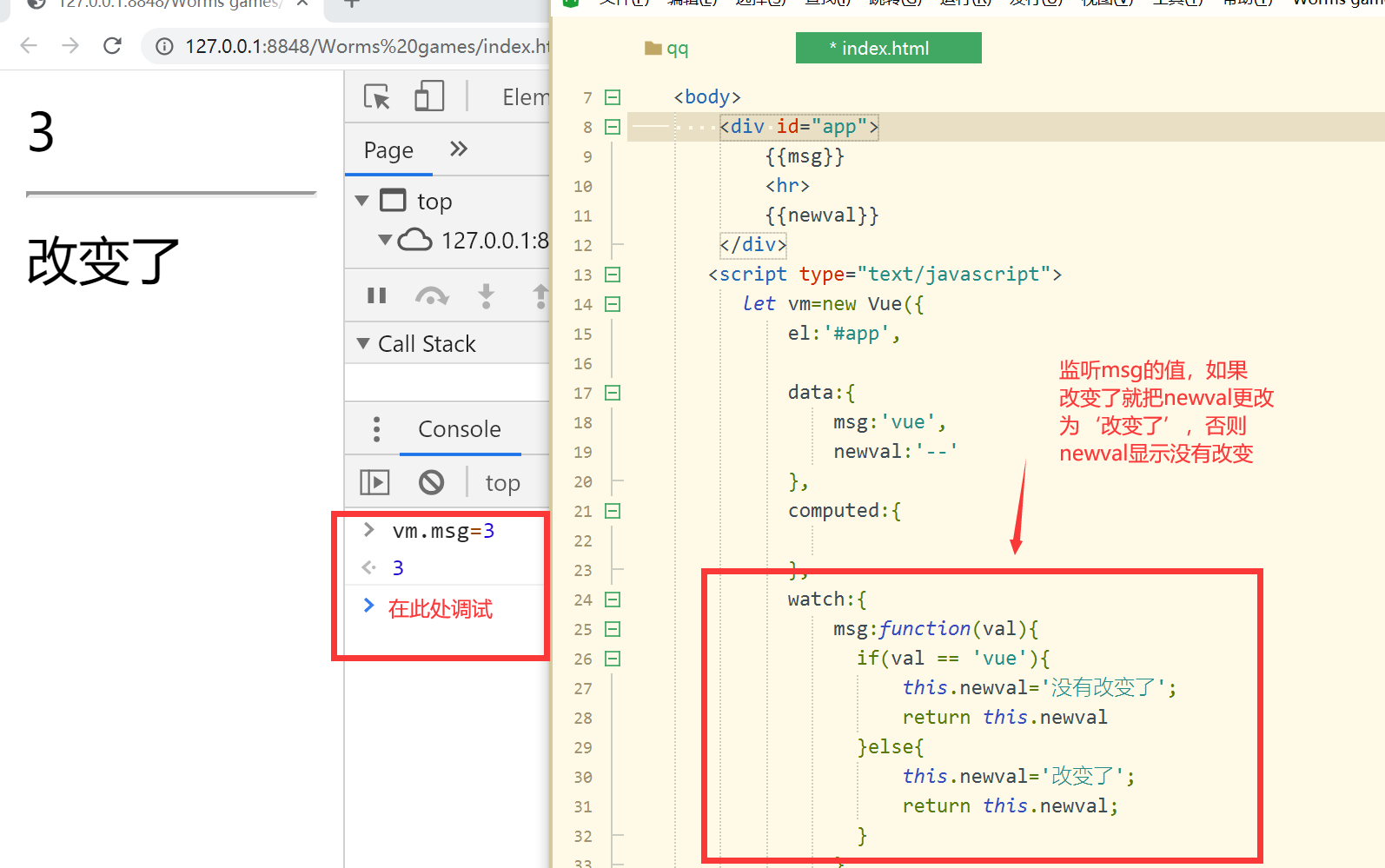The width and height of the screenshot is (1385, 868).
Task: Step into next function call
Action: pos(487,295)
